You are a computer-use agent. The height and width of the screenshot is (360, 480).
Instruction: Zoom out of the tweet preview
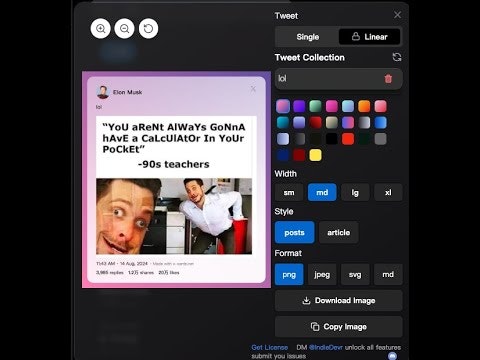124,29
